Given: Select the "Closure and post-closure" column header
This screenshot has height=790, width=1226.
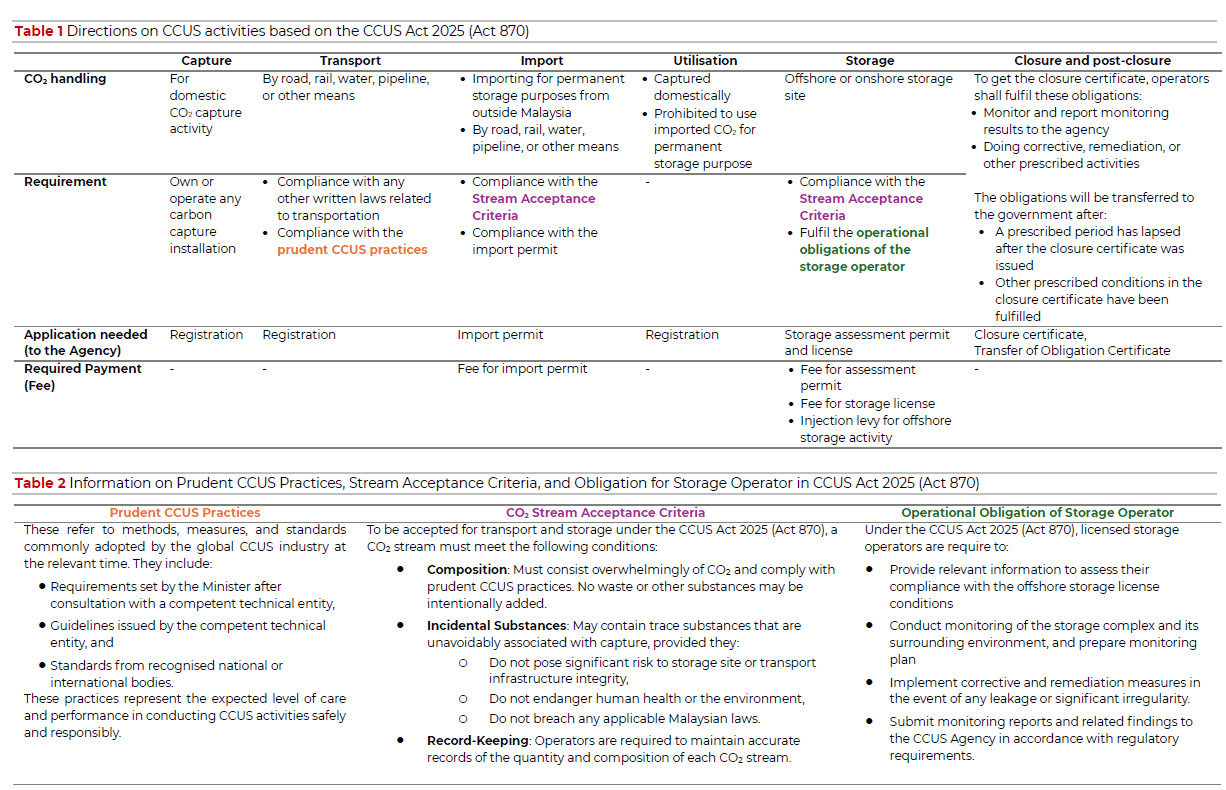Looking at the screenshot, I should (x=1092, y=61).
